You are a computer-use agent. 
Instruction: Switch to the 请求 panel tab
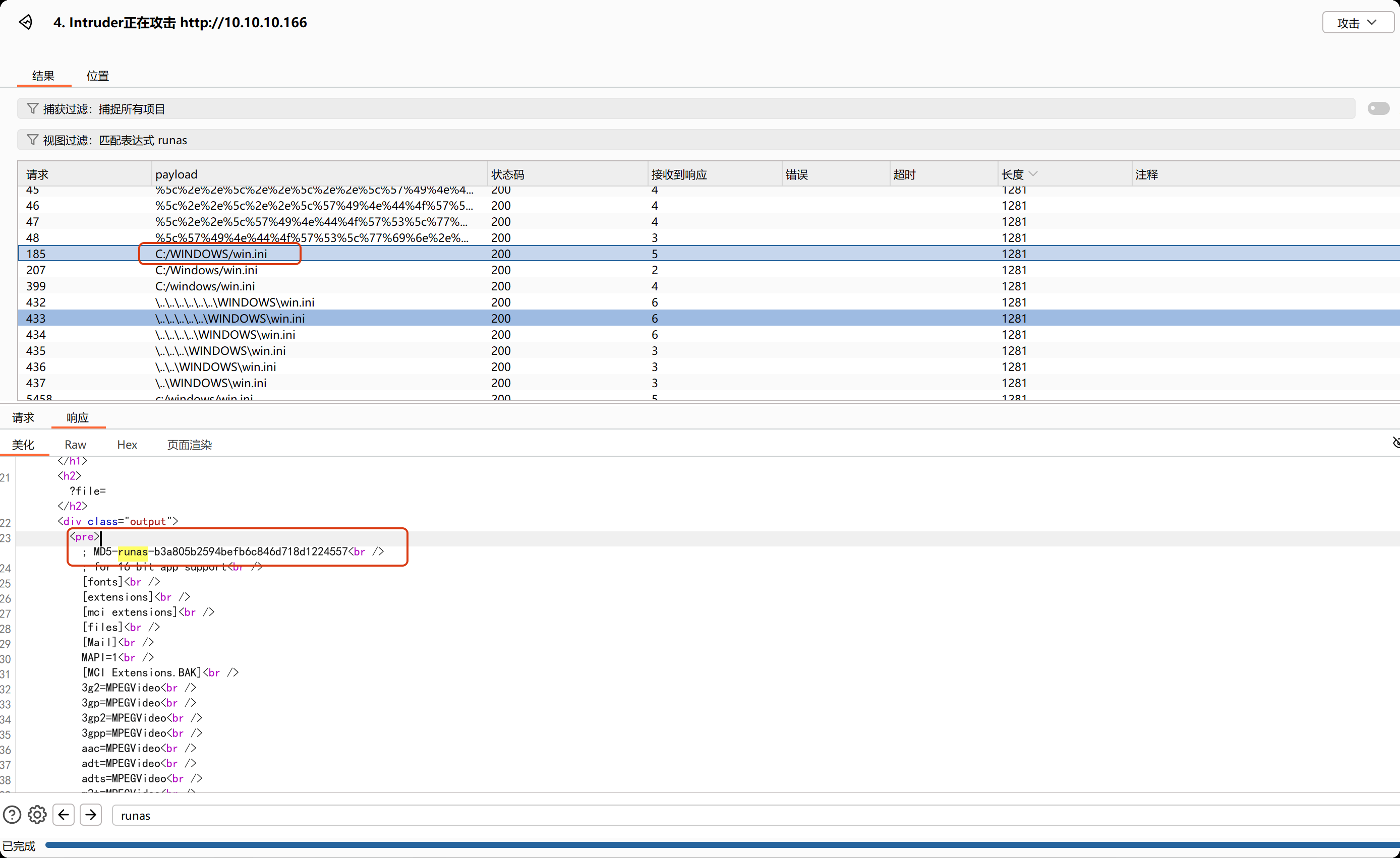23,417
